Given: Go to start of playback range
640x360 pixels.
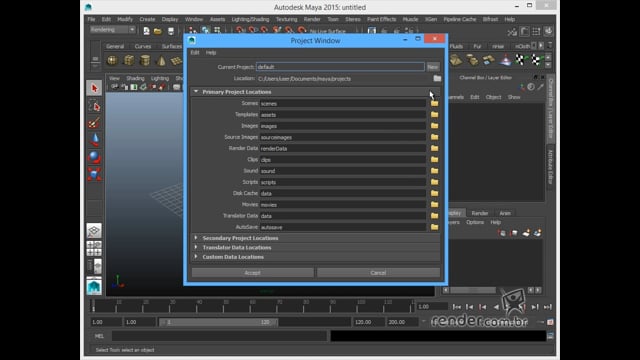Looking at the screenshot, I should 457,307.
